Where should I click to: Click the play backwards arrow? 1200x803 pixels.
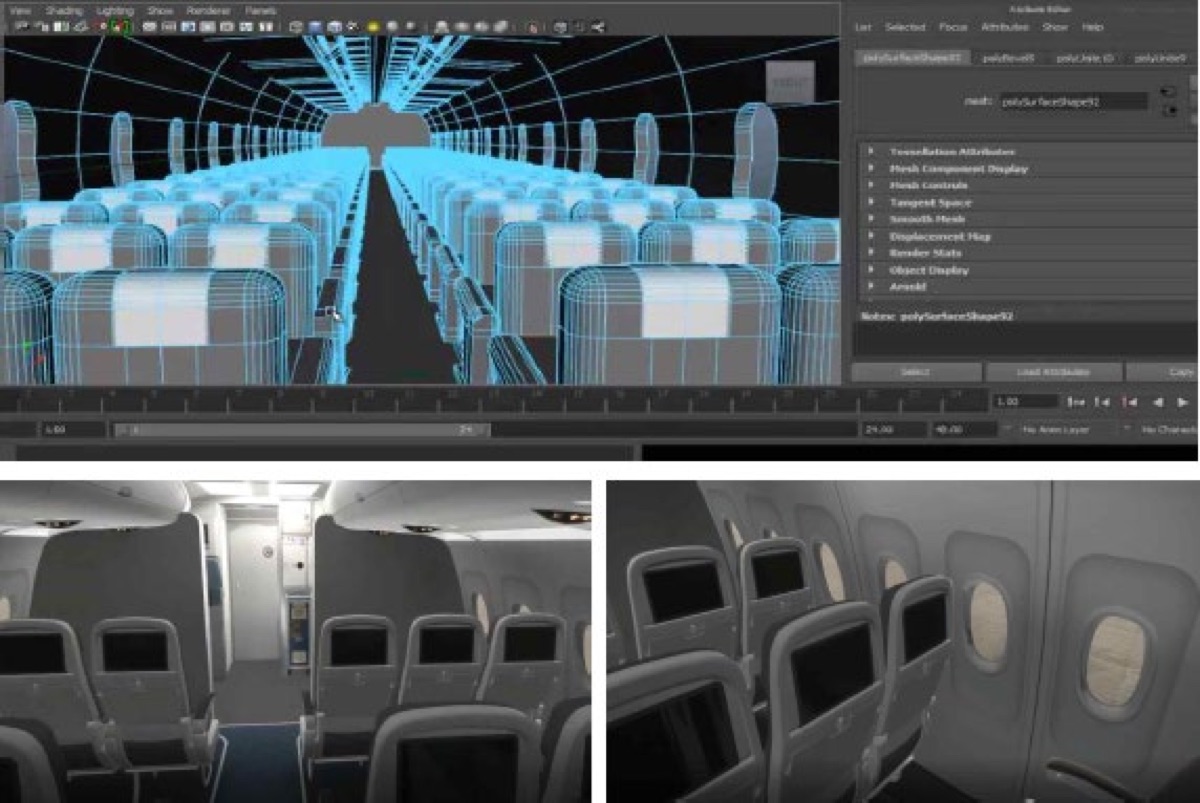click(x=1157, y=402)
